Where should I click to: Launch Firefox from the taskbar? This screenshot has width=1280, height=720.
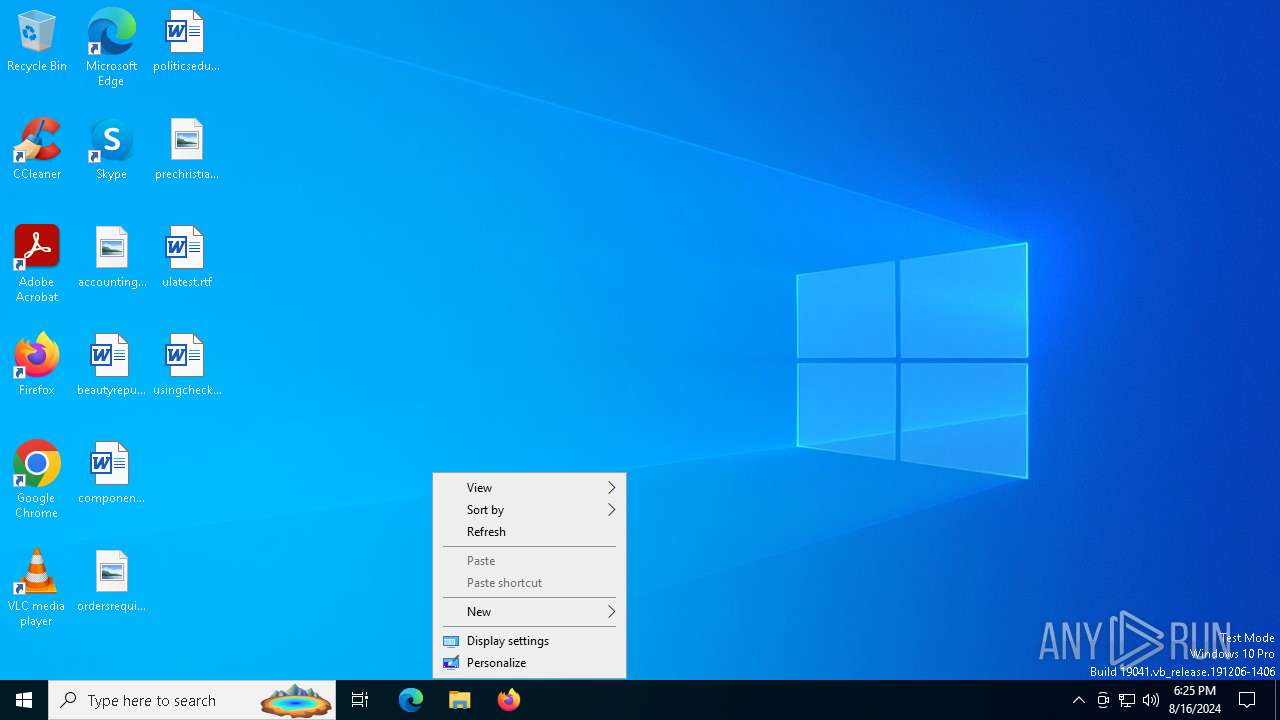(x=509, y=700)
